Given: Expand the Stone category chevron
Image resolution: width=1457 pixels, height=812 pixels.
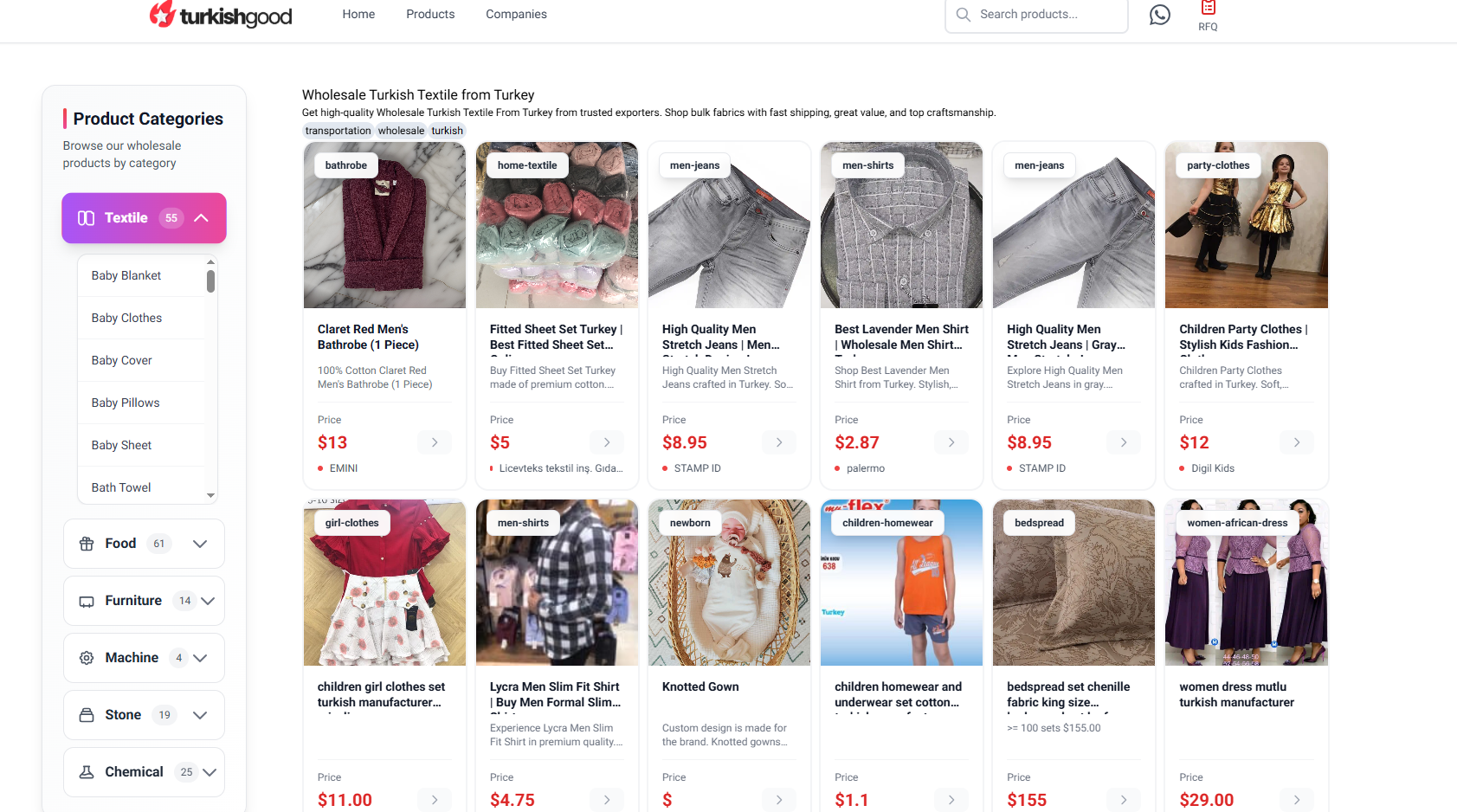Looking at the screenshot, I should (x=200, y=715).
